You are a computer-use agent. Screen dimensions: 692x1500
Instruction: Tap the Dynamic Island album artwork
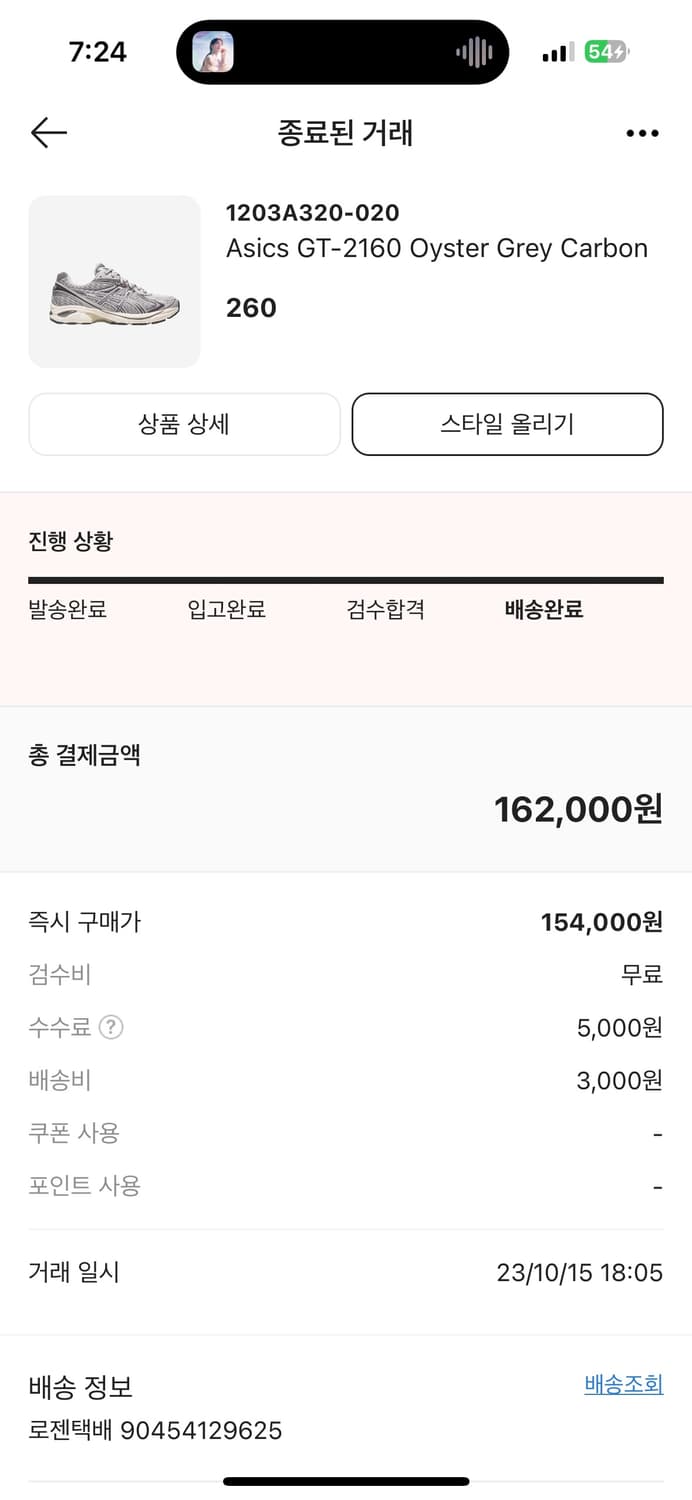213,52
